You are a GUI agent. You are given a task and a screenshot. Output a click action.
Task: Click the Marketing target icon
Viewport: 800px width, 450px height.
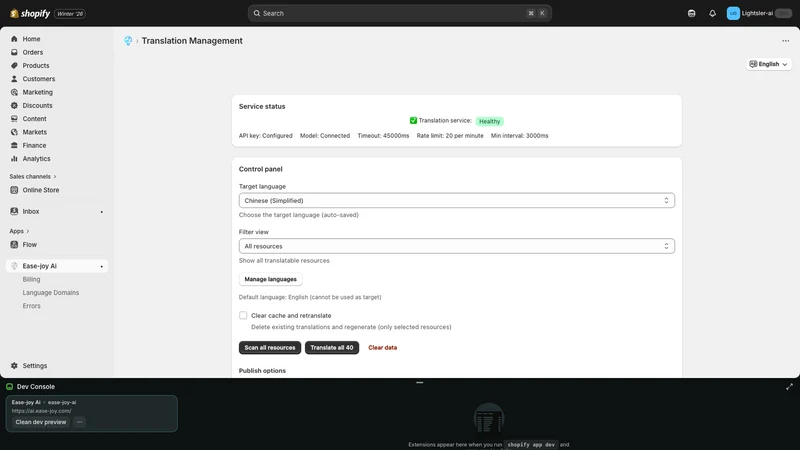14,92
